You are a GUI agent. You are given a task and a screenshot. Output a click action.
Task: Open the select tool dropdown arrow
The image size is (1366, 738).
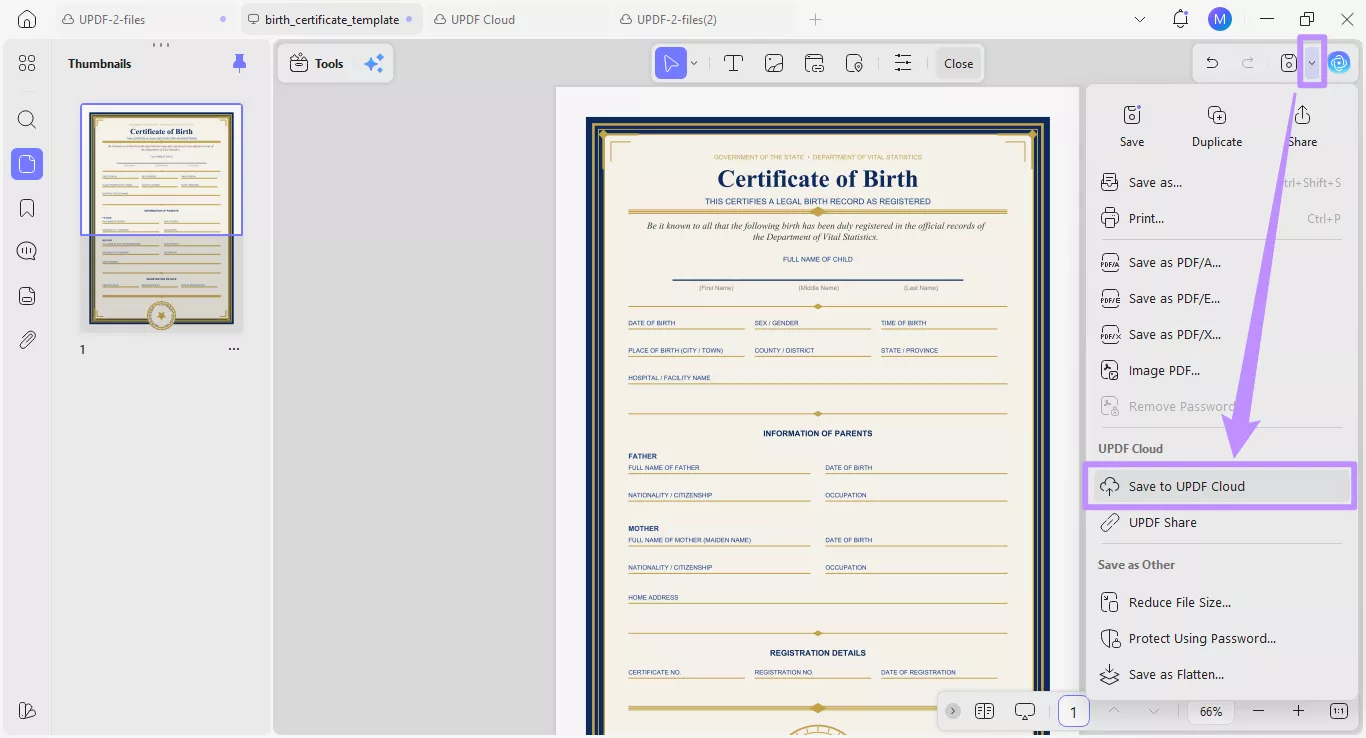click(694, 63)
